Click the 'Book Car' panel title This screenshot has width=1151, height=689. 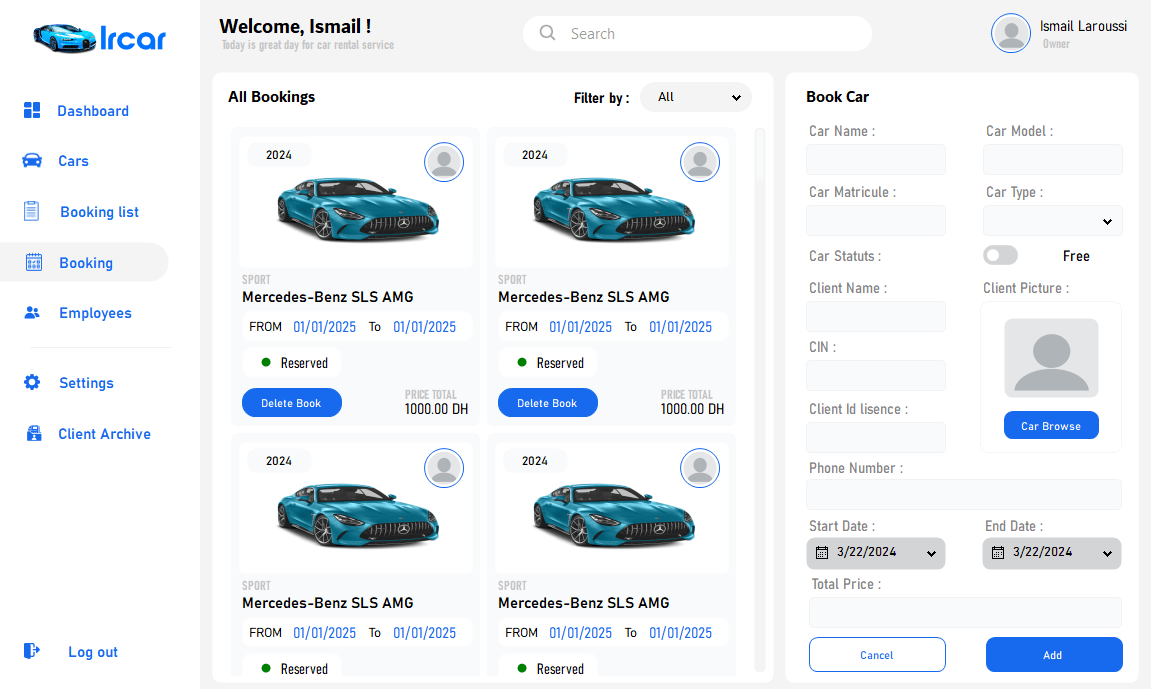point(838,97)
